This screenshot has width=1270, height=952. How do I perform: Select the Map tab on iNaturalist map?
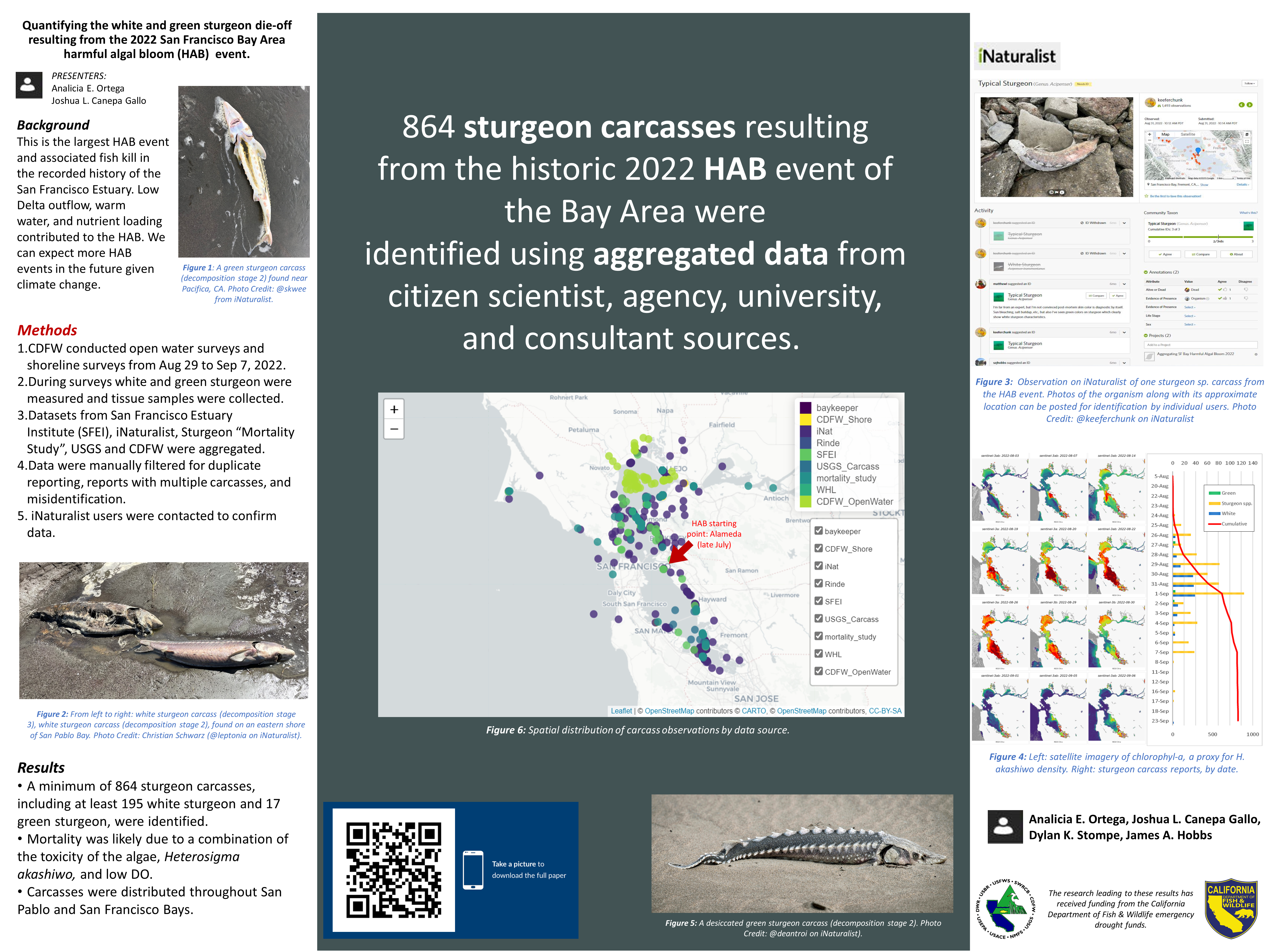(1166, 134)
